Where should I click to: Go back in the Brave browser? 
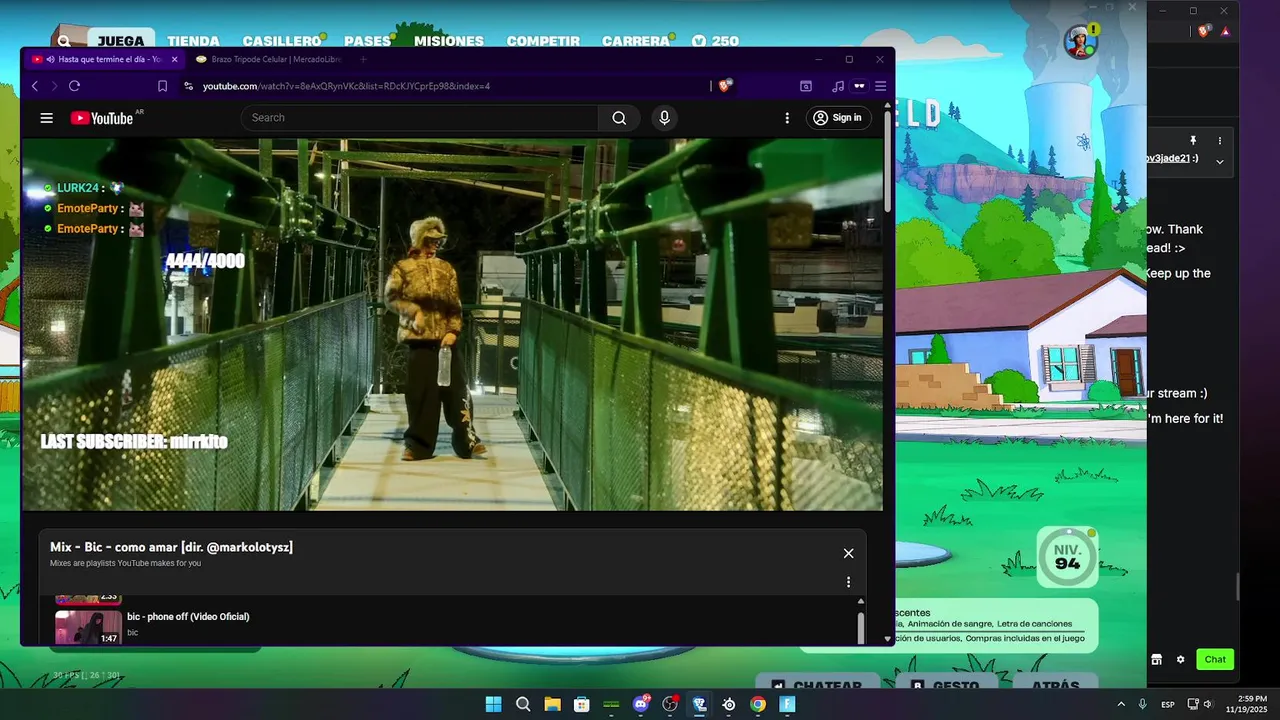tap(35, 86)
